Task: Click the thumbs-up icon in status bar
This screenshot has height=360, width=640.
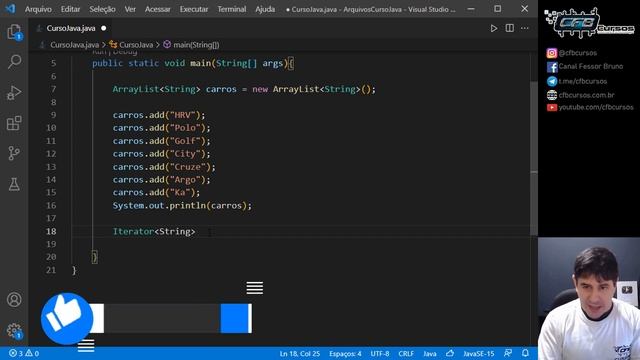Action: pos(450,353)
